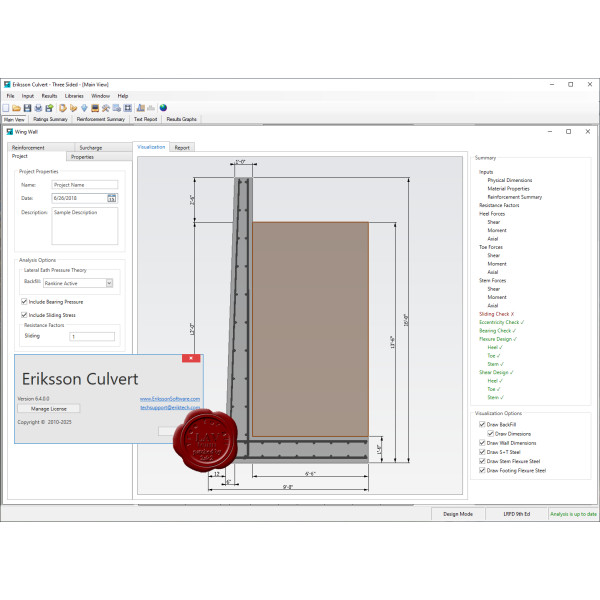Open the Help menu

(123, 96)
